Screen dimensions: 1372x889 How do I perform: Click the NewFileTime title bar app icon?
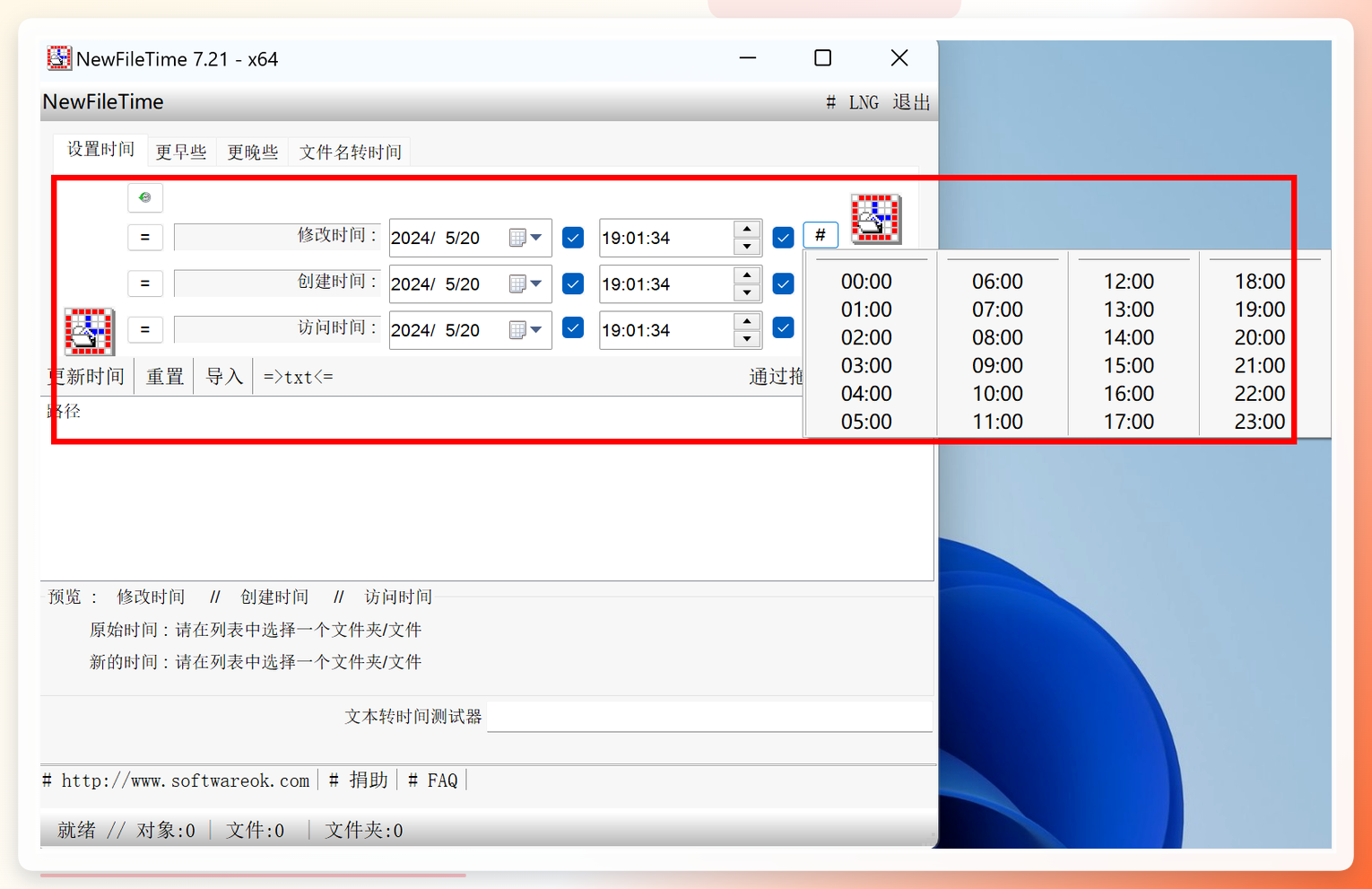click(59, 58)
